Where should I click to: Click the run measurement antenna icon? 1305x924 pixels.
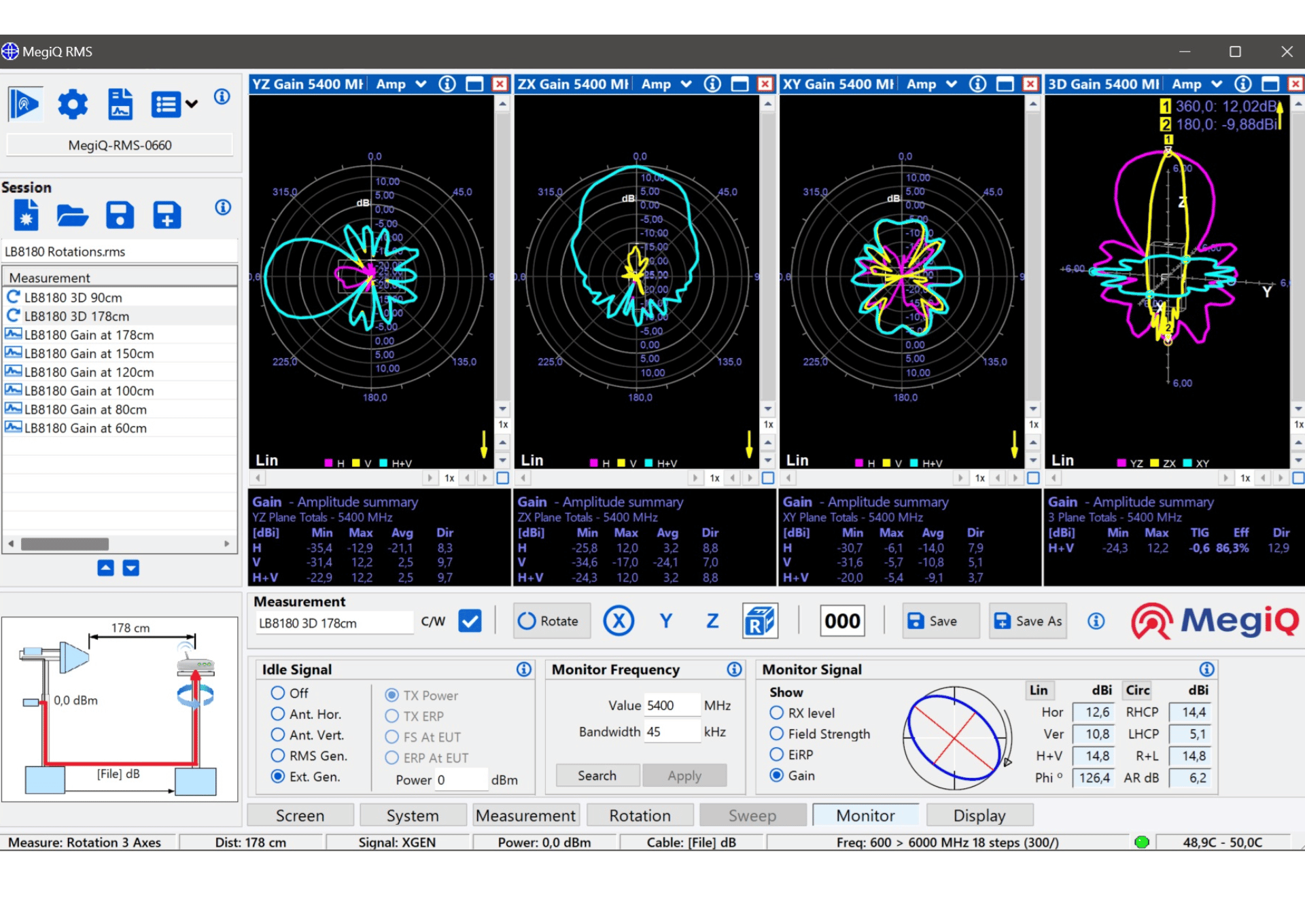click(25, 105)
